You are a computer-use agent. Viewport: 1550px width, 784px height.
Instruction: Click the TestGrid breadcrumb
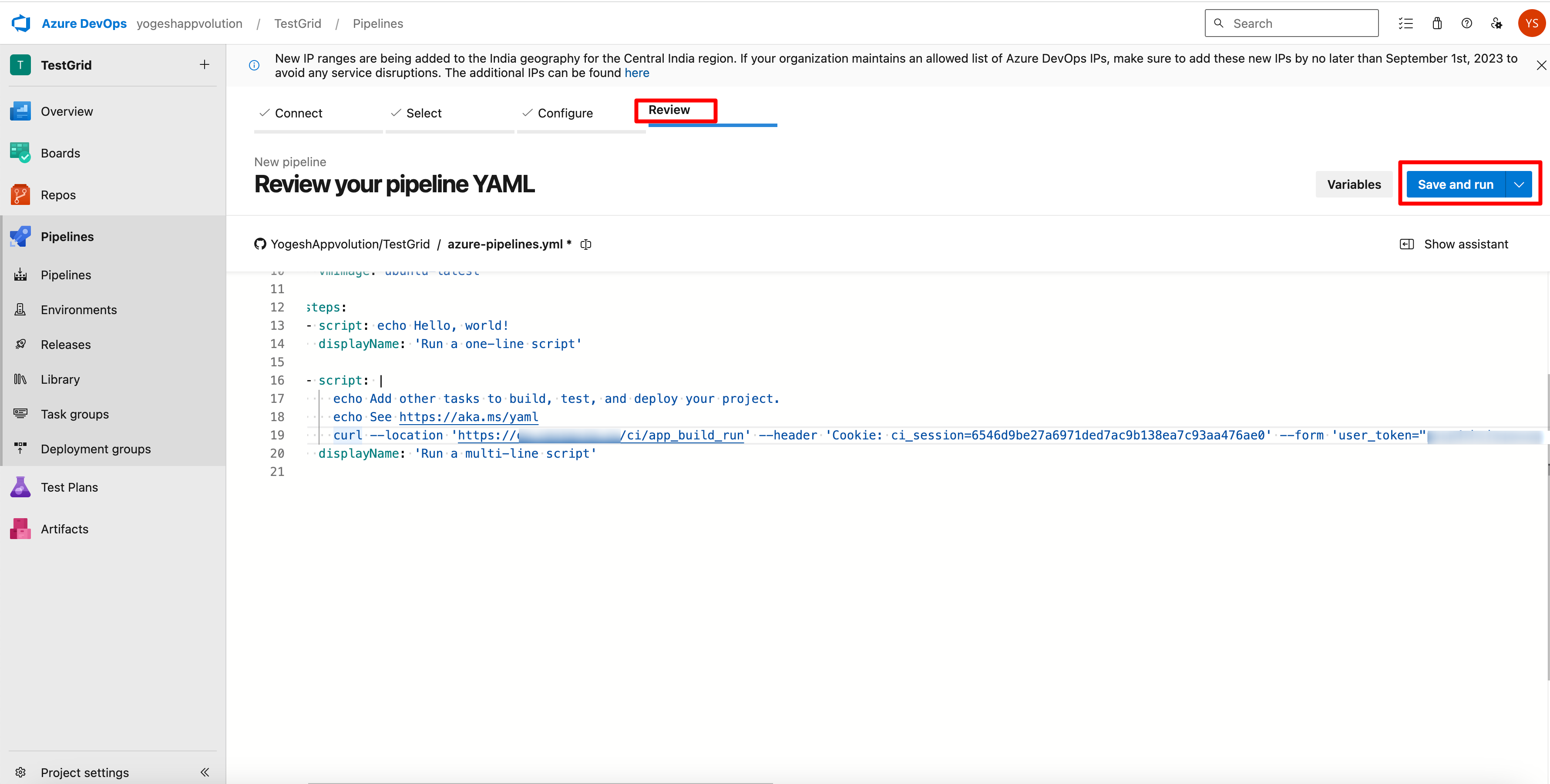click(x=298, y=23)
